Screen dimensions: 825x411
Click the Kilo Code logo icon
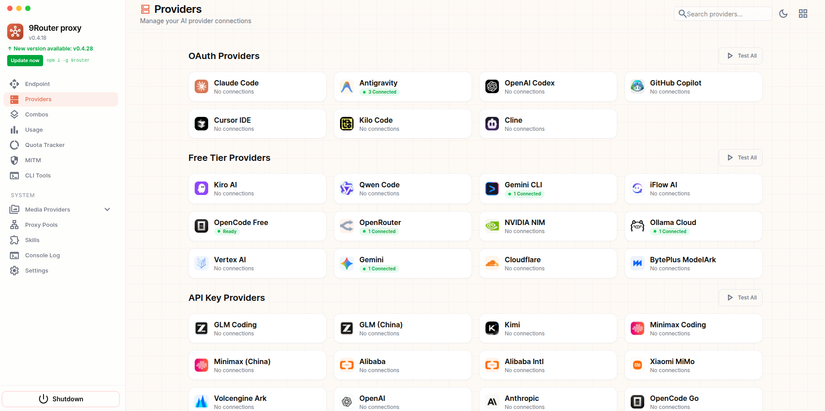pos(347,124)
